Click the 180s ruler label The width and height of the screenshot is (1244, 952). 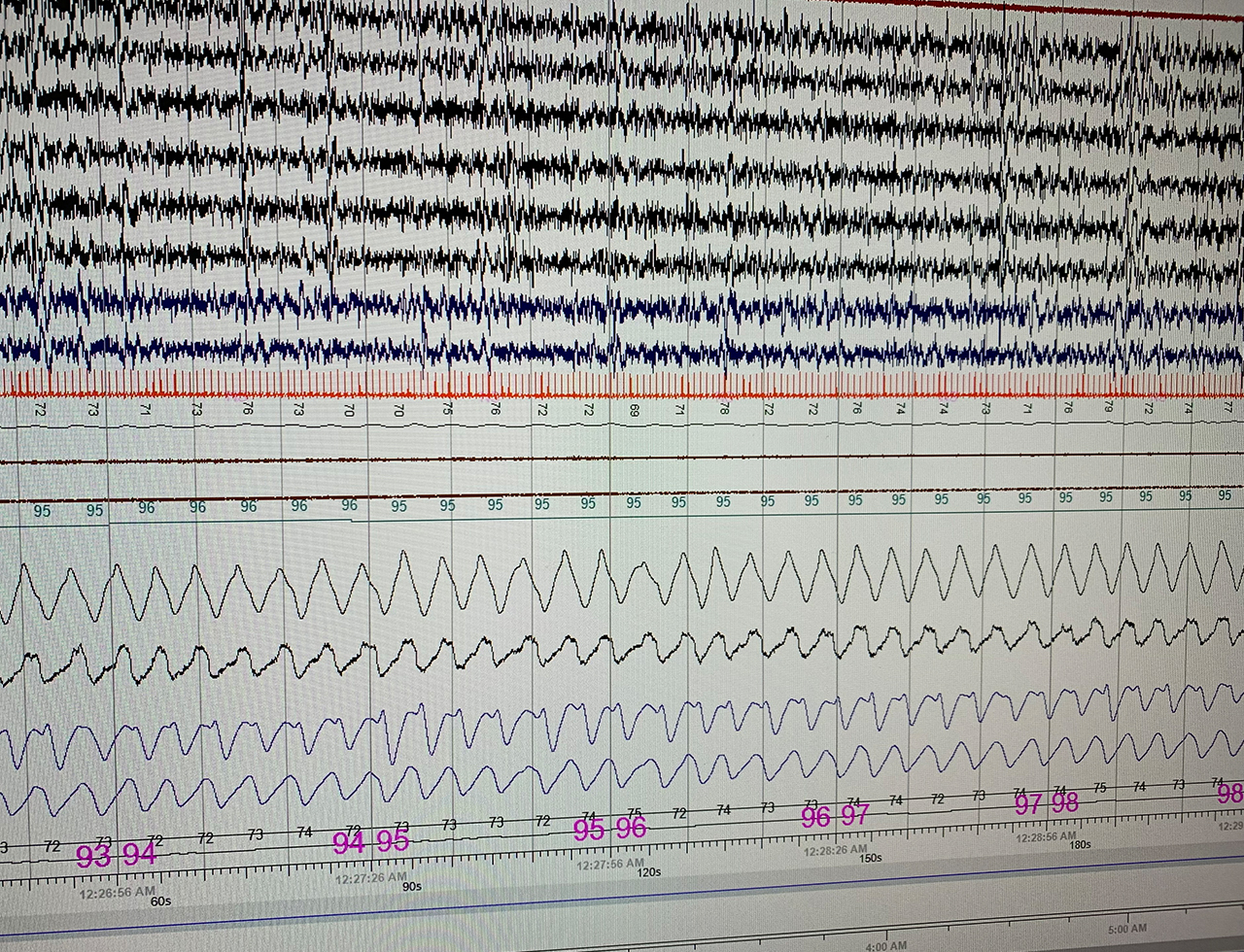click(1080, 844)
